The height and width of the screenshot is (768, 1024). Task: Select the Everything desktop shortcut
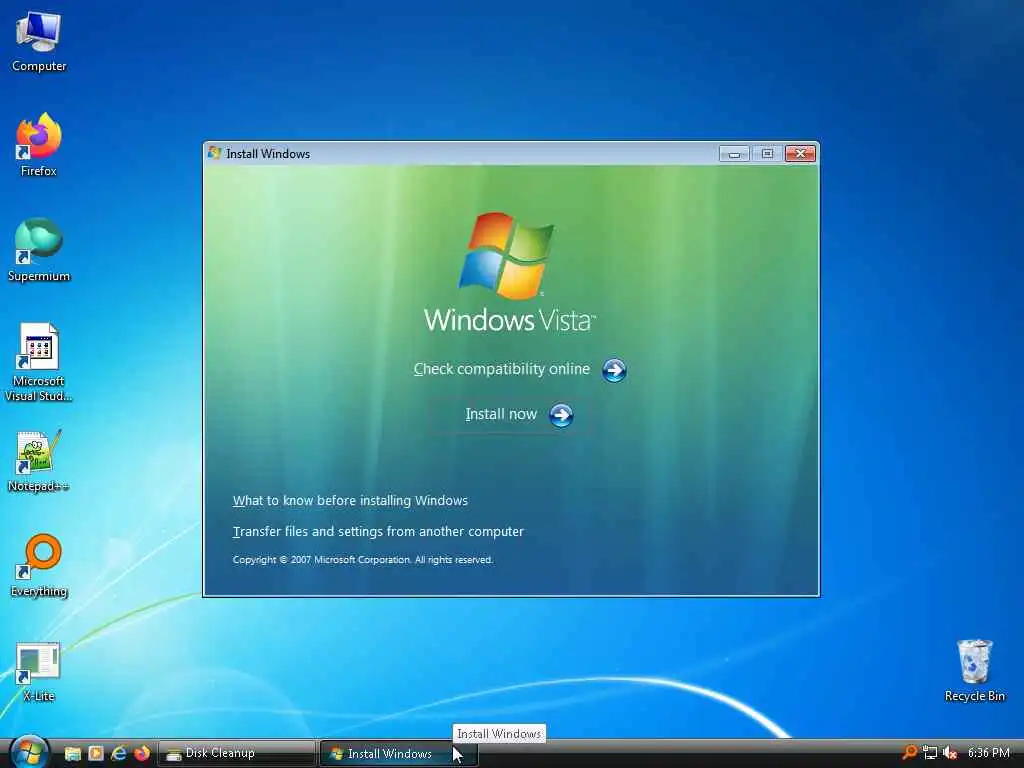(39, 566)
